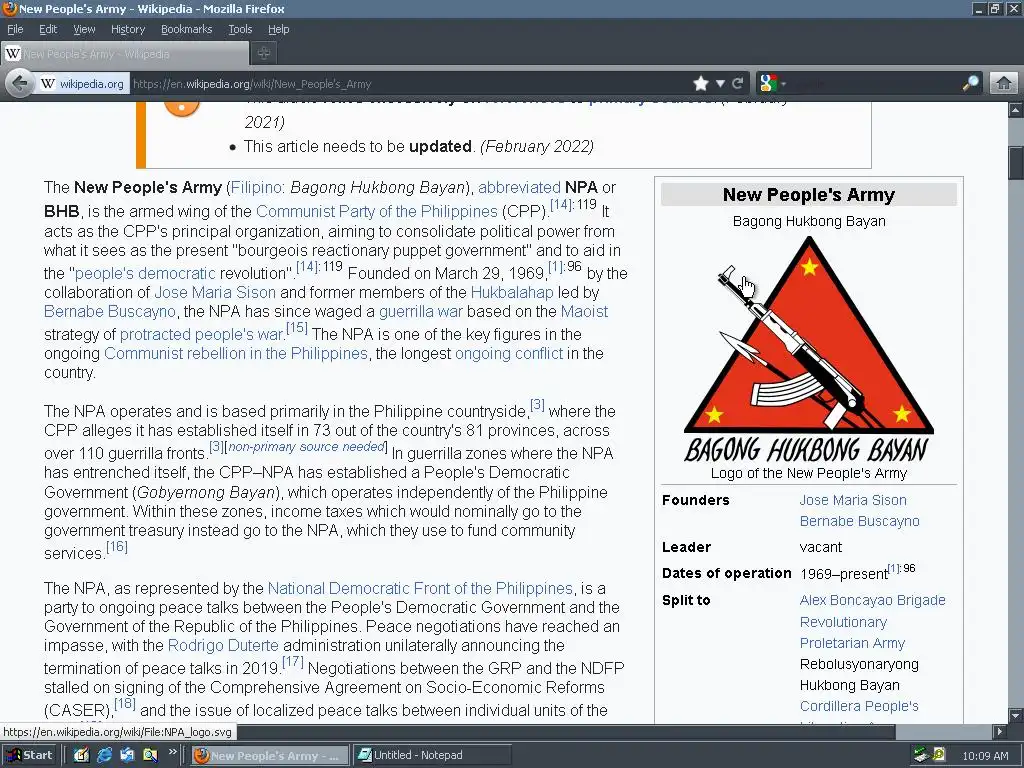Image resolution: width=1024 pixels, height=768 pixels.
Task: Select the New People's Army Wikipedia tab
Action: click(x=125, y=54)
